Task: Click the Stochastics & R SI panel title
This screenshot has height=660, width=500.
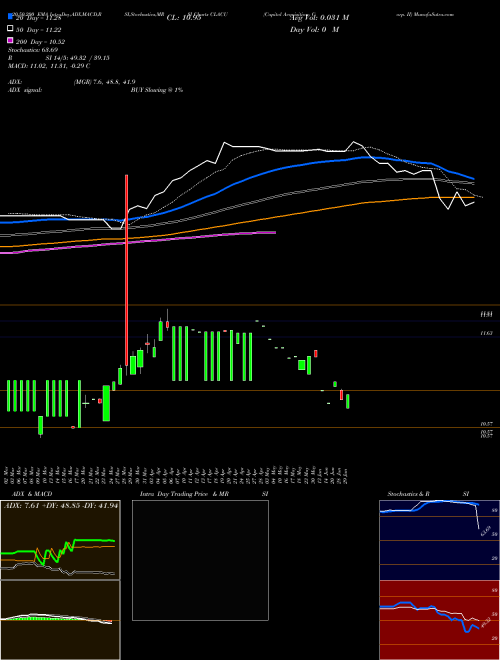Action: click(428, 494)
